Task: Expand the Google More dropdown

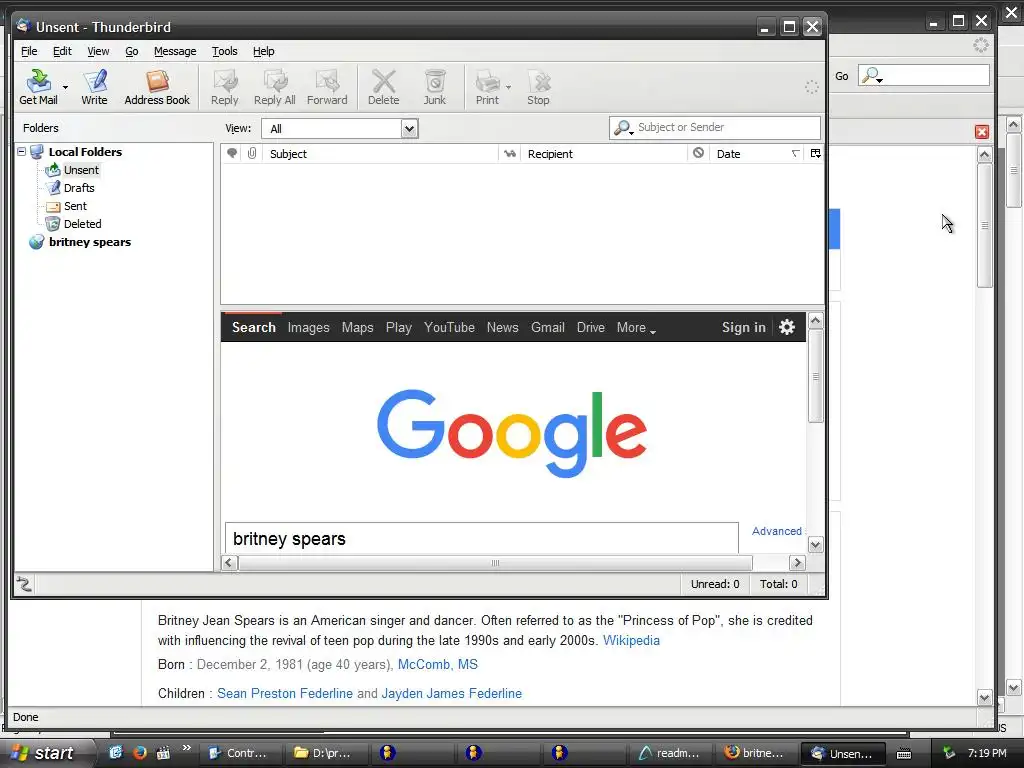Action: pyautogui.click(x=636, y=327)
